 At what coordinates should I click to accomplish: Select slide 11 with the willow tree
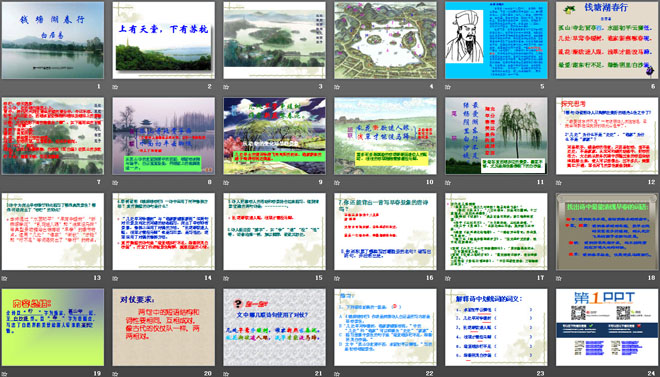[x=496, y=136]
